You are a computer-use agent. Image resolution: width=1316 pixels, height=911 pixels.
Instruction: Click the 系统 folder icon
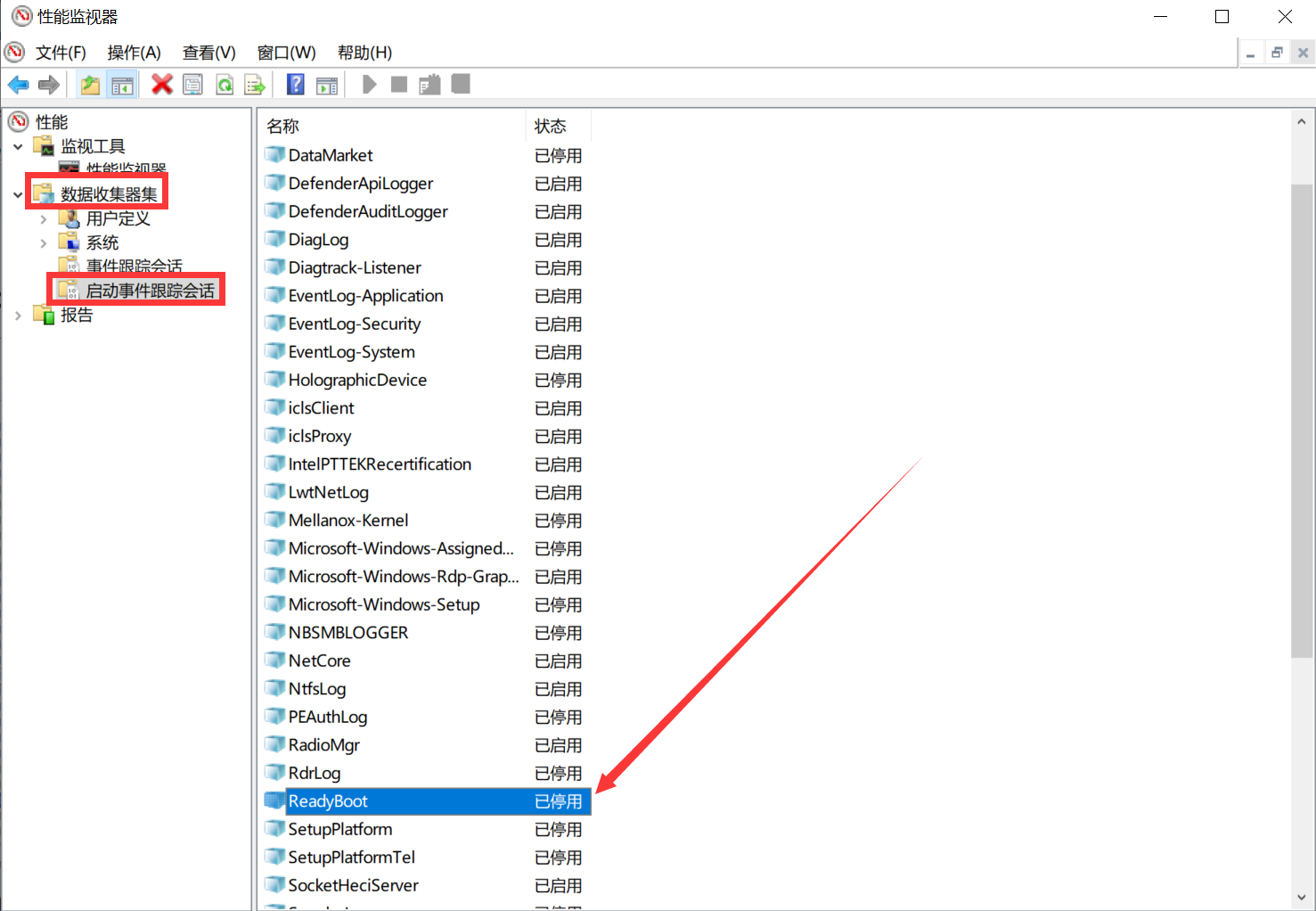click(x=69, y=242)
